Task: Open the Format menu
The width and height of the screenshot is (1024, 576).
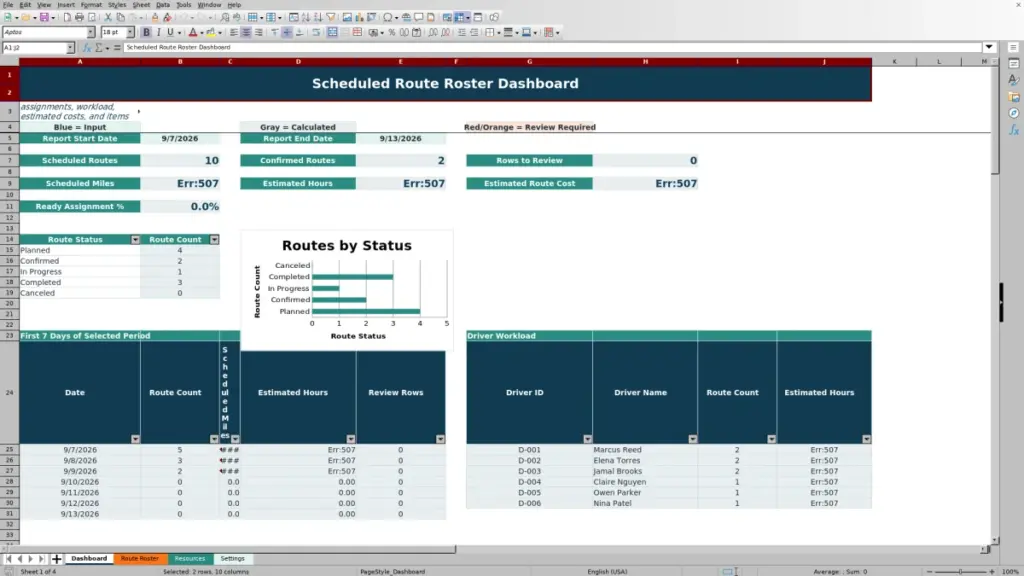Action: pos(91,5)
